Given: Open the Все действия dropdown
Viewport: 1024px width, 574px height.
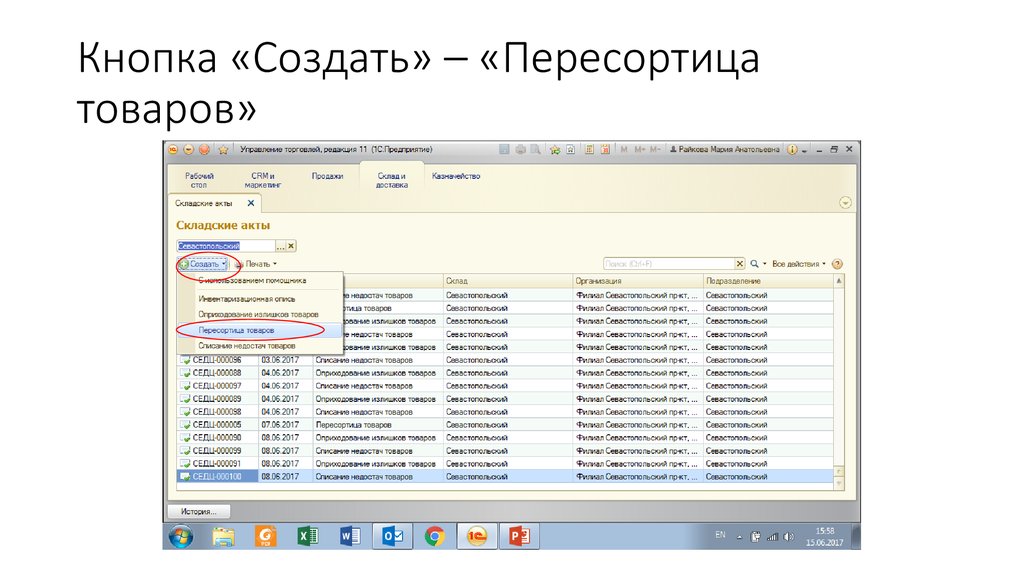Looking at the screenshot, I should click(x=799, y=264).
